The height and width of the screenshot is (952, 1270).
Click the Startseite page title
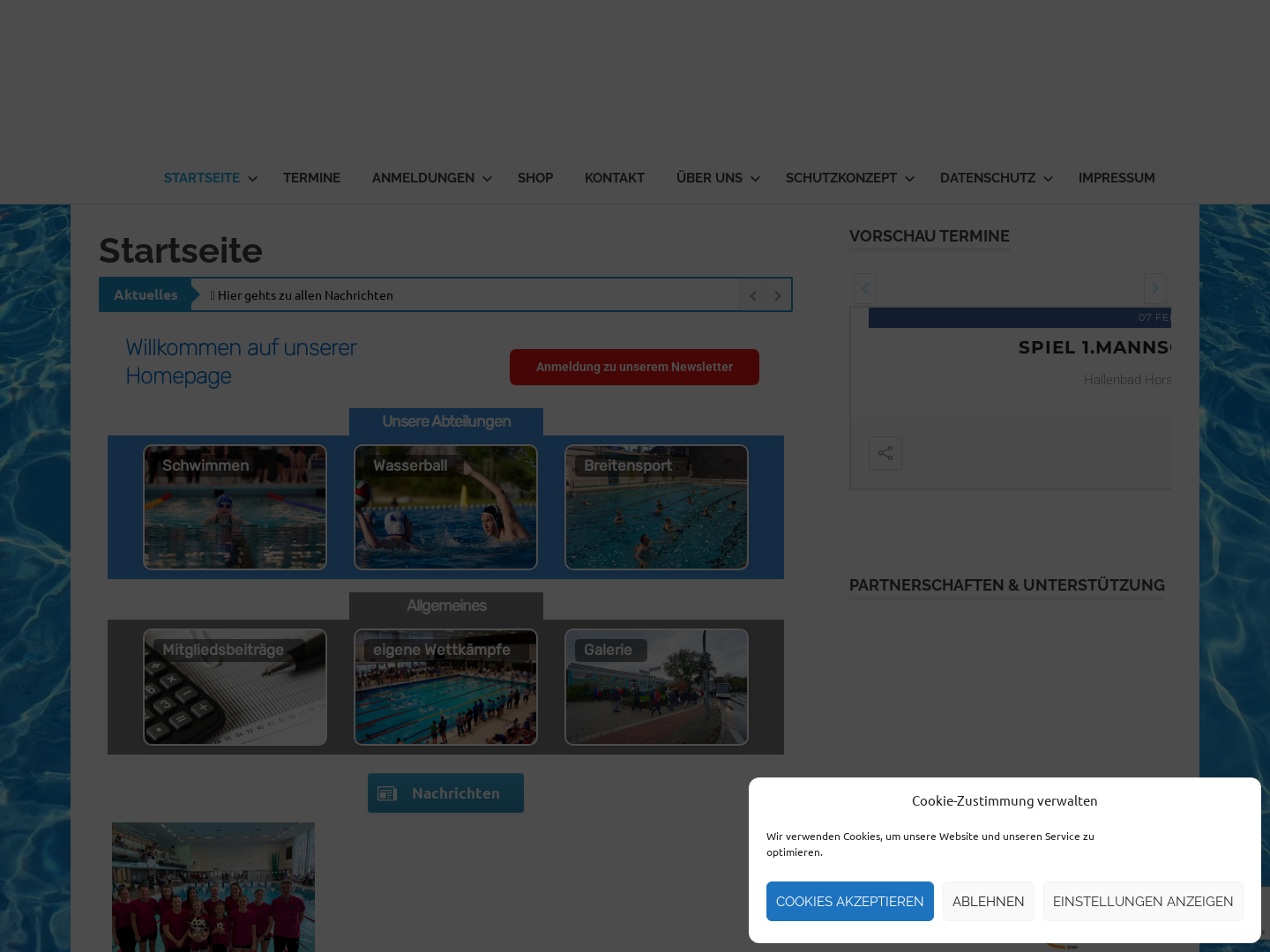tap(181, 250)
